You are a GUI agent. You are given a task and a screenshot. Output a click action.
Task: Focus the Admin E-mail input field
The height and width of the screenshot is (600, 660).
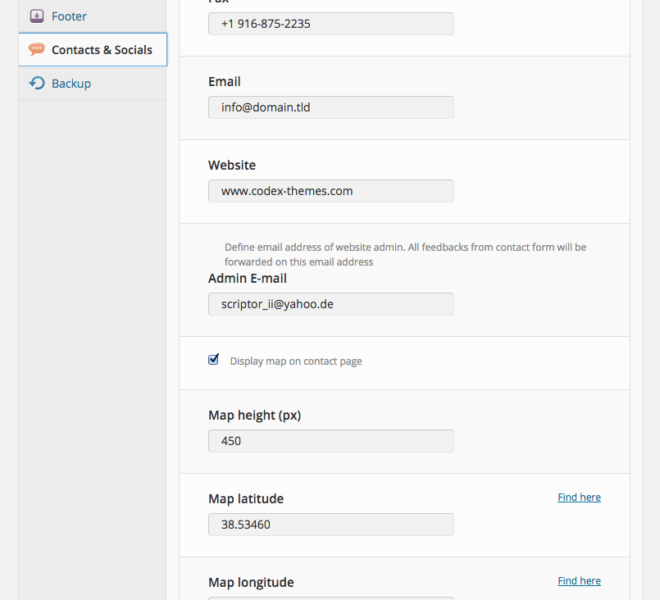[330, 304]
